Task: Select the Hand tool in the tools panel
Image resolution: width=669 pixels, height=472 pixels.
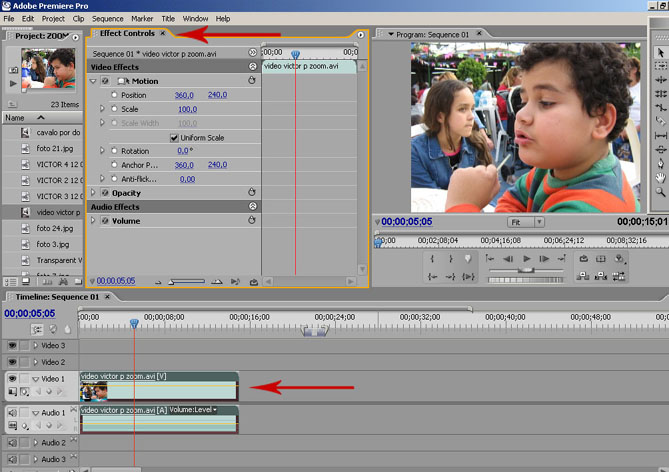Action: (660, 177)
